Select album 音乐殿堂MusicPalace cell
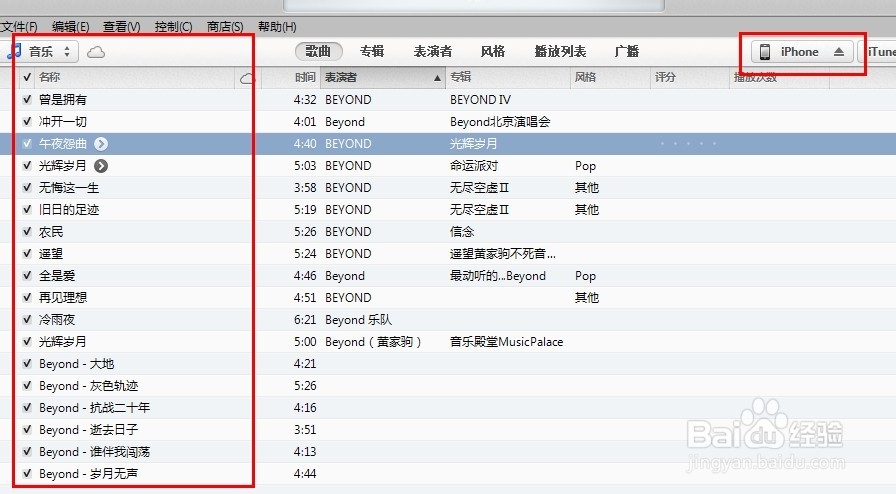This screenshot has width=896, height=494. (x=506, y=342)
